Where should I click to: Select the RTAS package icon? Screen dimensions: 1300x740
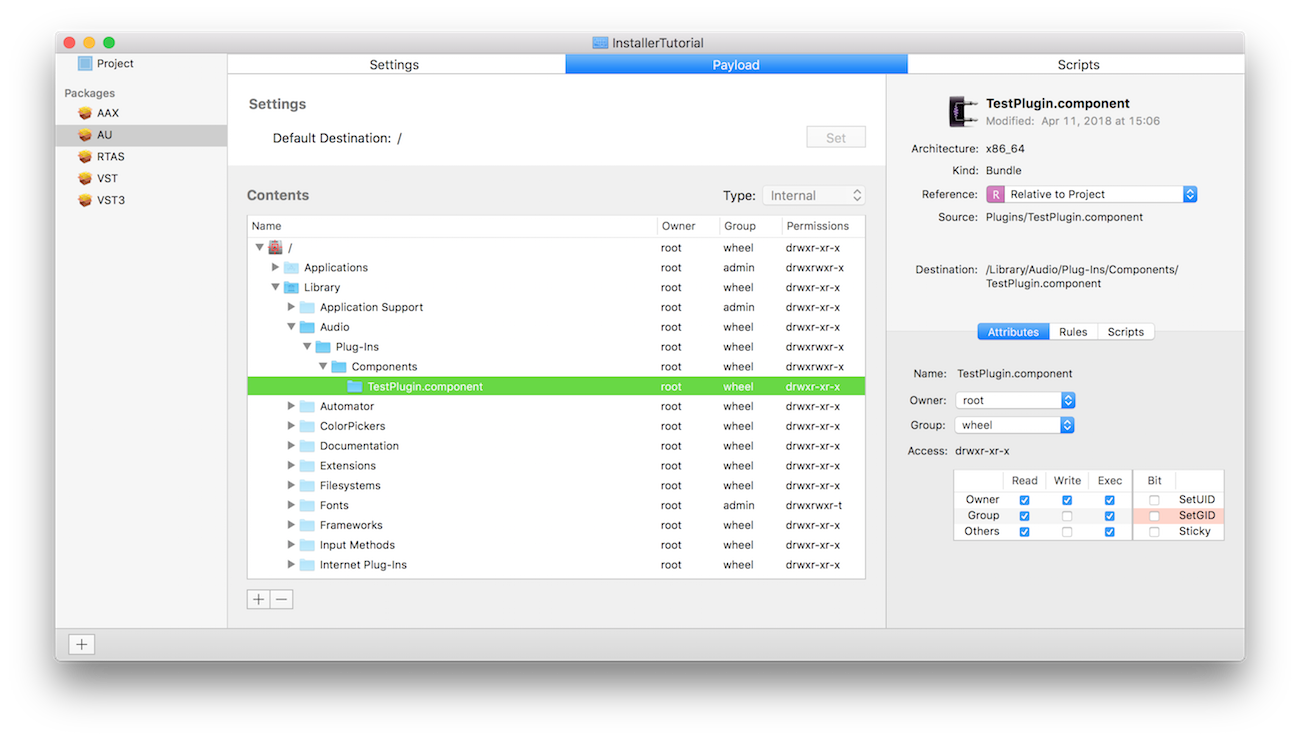[x=85, y=157]
